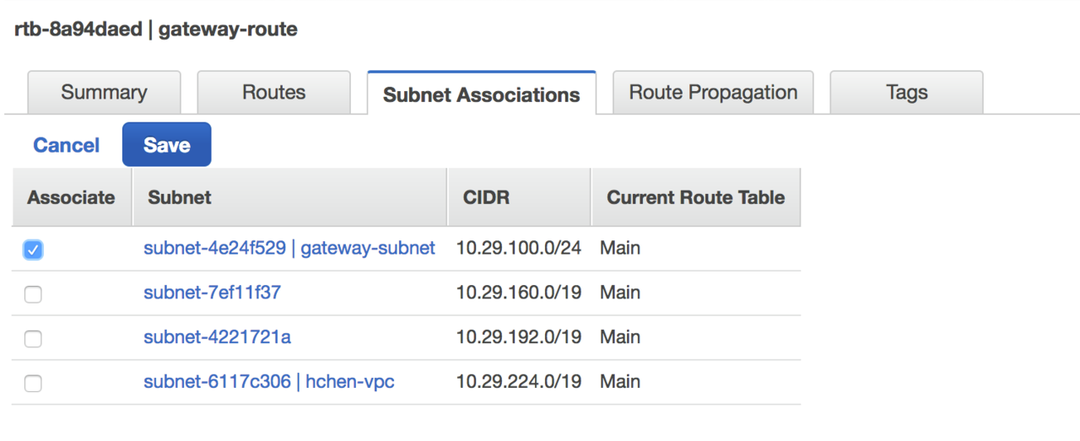
Task: Check the box for subnet-7ef11f37
Action: pos(33,294)
